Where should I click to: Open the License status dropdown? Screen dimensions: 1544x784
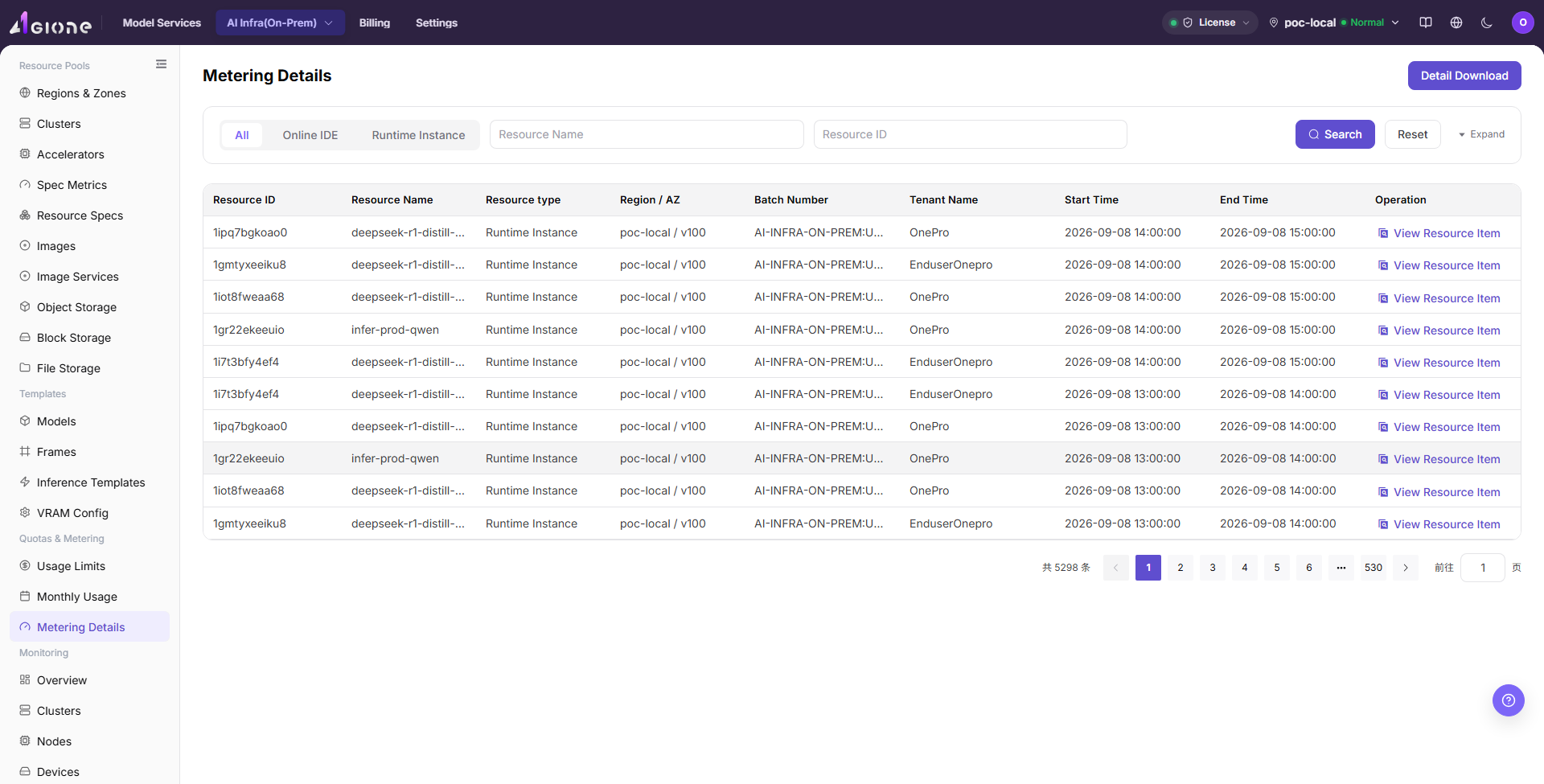(x=1210, y=23)
